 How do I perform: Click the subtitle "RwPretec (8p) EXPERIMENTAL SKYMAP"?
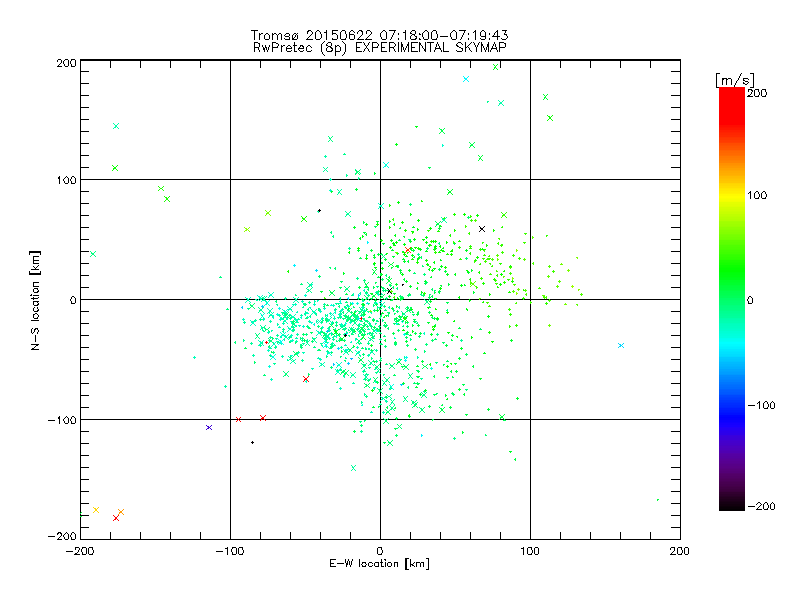[379, 47]
